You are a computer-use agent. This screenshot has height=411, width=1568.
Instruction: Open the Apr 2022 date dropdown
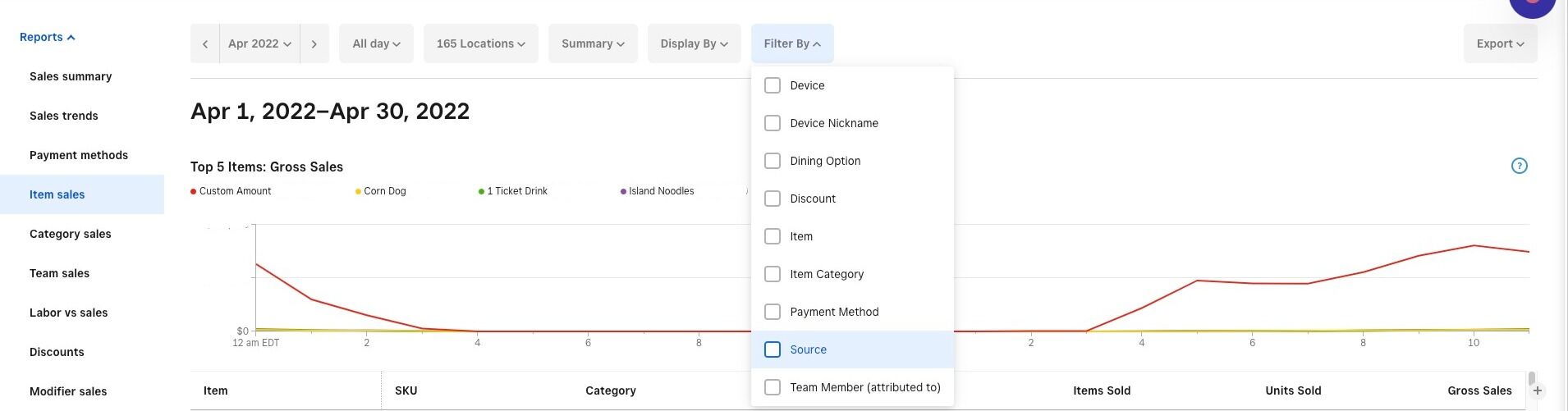point(259,44)
